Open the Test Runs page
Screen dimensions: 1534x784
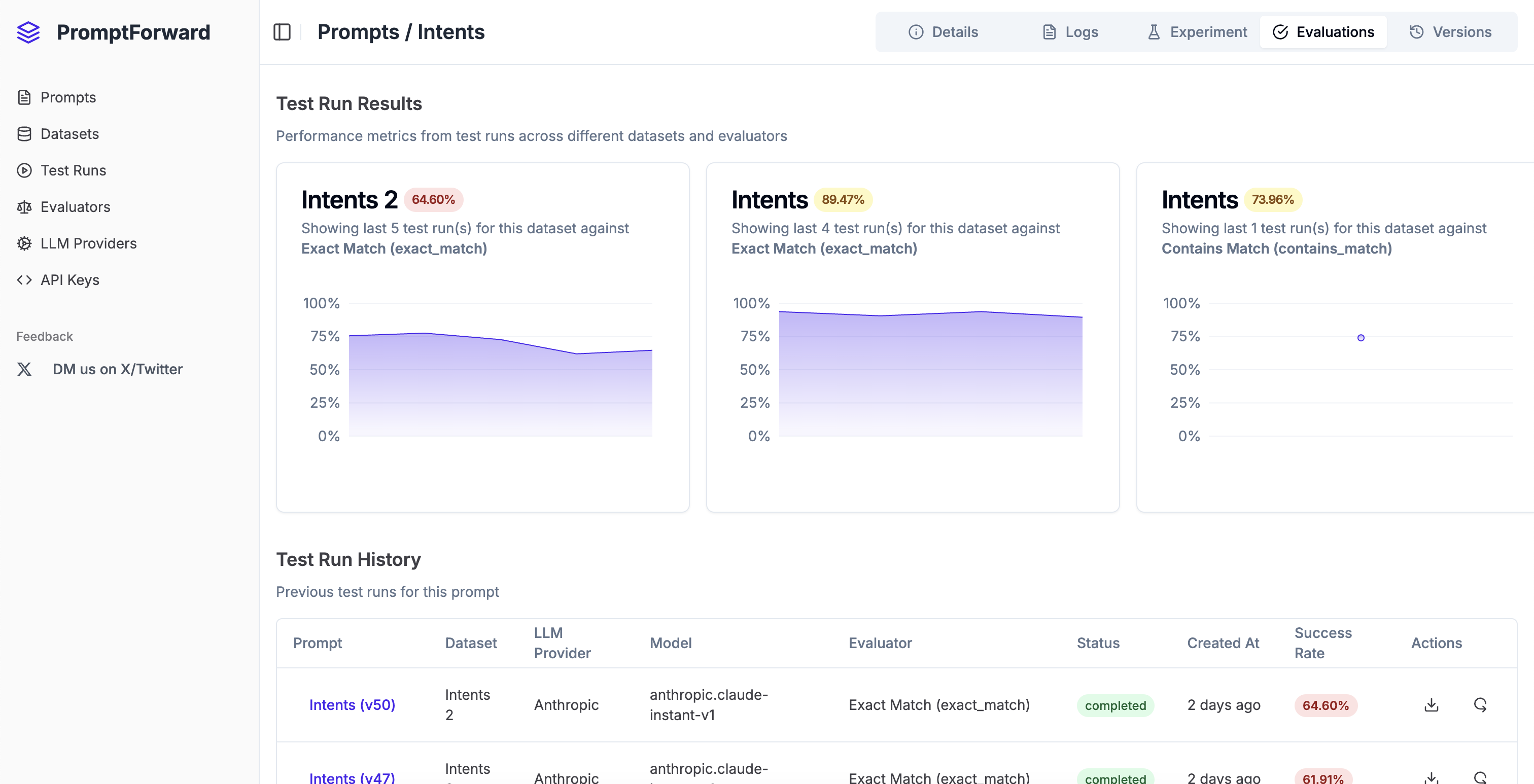(x=73, y=170)
